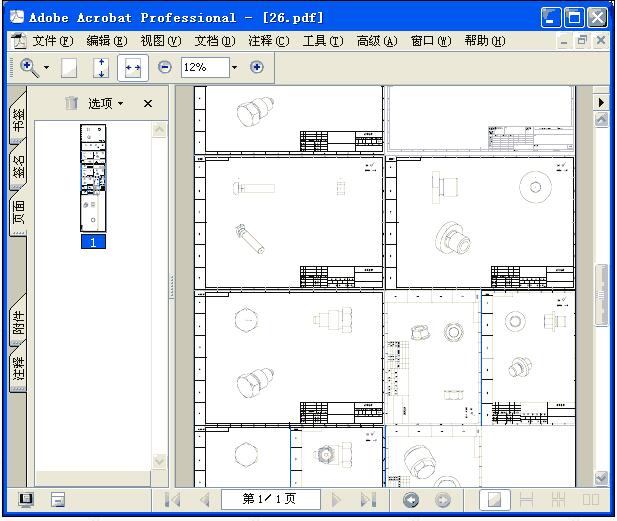This screenshot has width=617, height=521.
Task: Select the Zoom In magnifier tool
Action: pyautogui.click(x=28, y=67)
